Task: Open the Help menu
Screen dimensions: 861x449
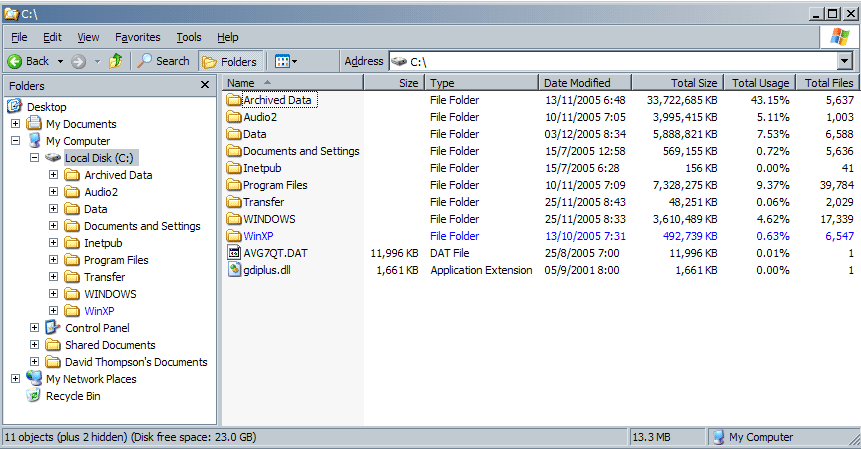Action: (227, 37)
